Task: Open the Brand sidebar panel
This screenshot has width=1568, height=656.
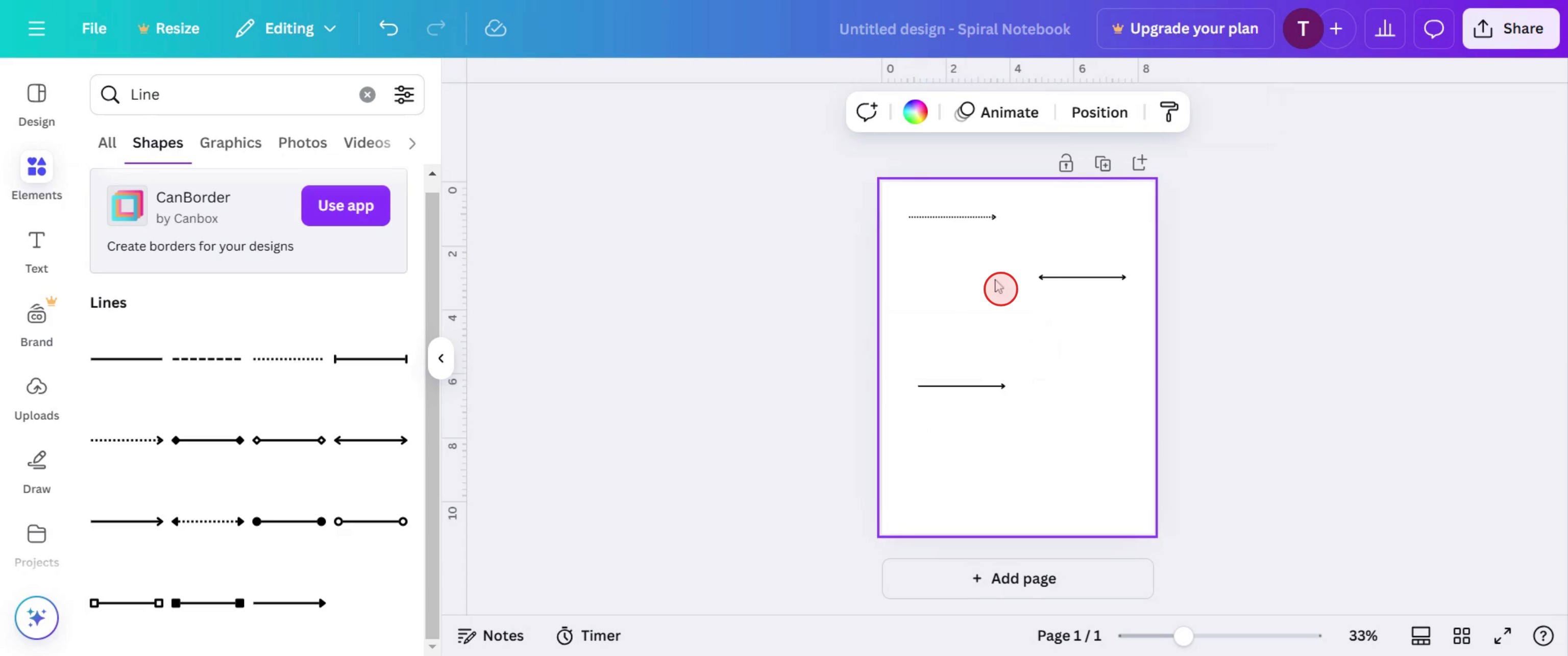Action: coord(37,324)
